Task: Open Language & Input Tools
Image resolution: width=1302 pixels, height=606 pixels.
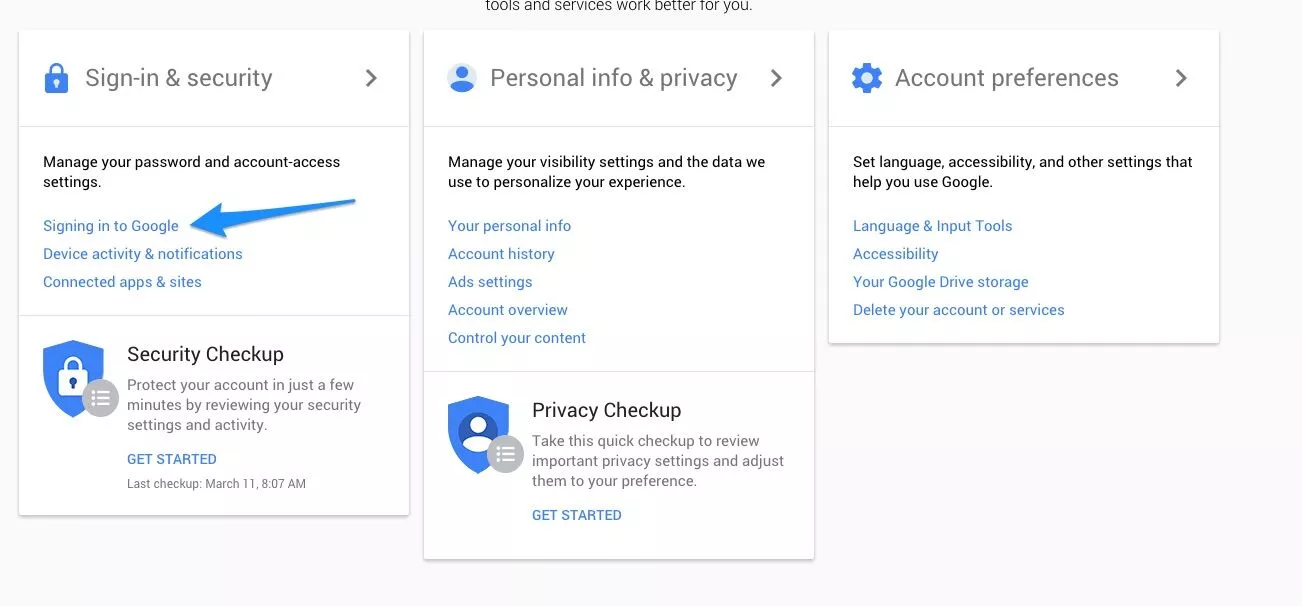Action: tap(933, 226)
